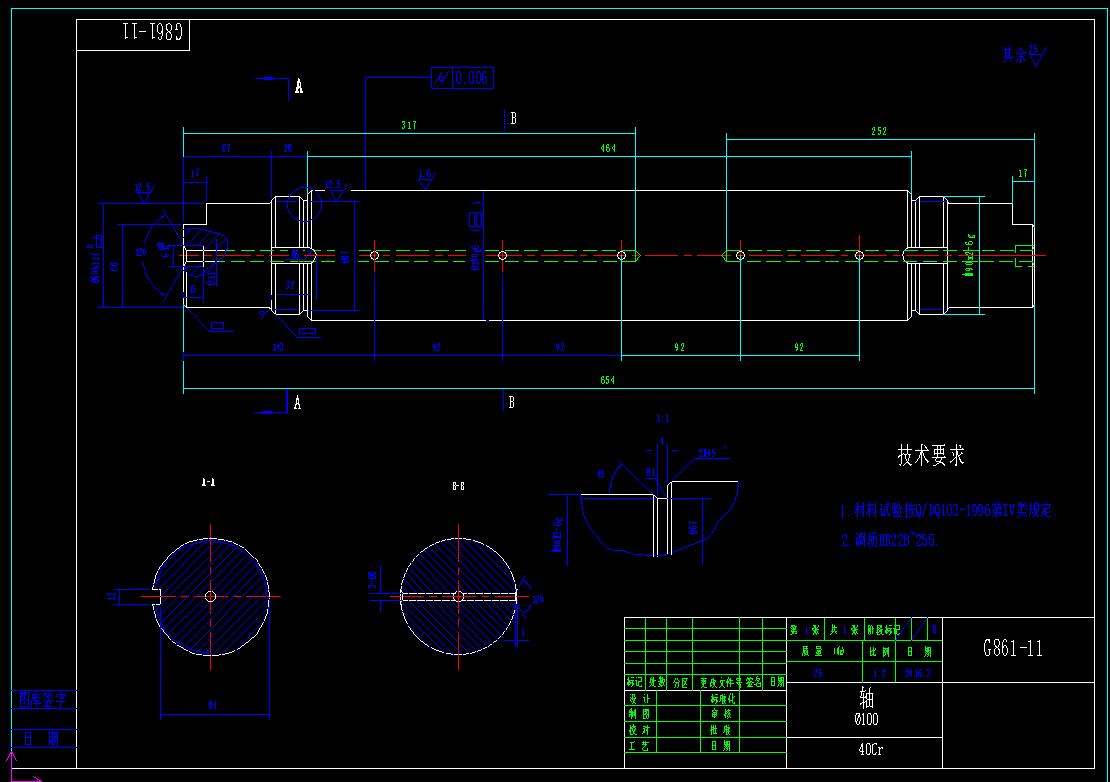Select the 252 dimension text
This screenshot has width=1110, height=782.
tap(879, 131)
